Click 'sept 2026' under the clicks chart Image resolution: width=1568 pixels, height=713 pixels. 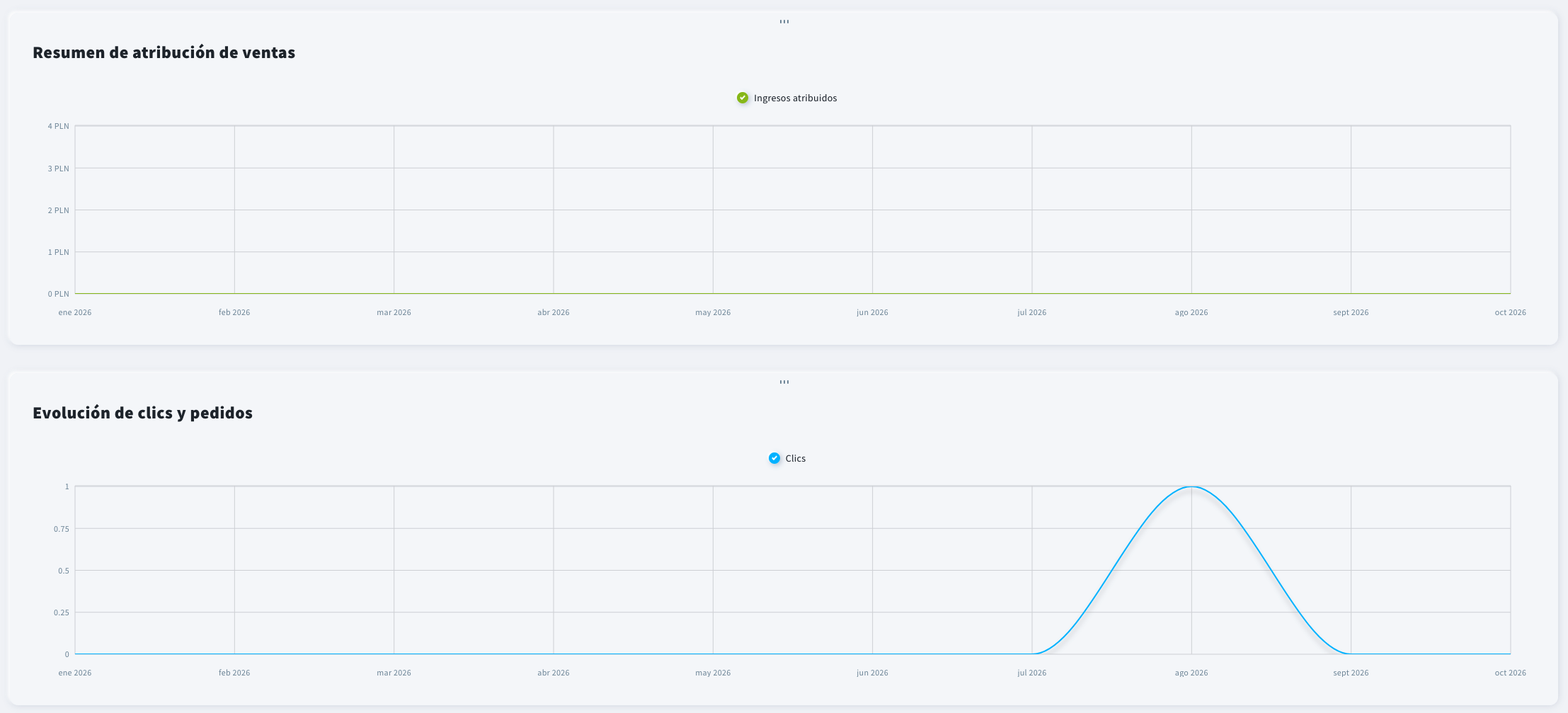click(x=1351, y=673)
